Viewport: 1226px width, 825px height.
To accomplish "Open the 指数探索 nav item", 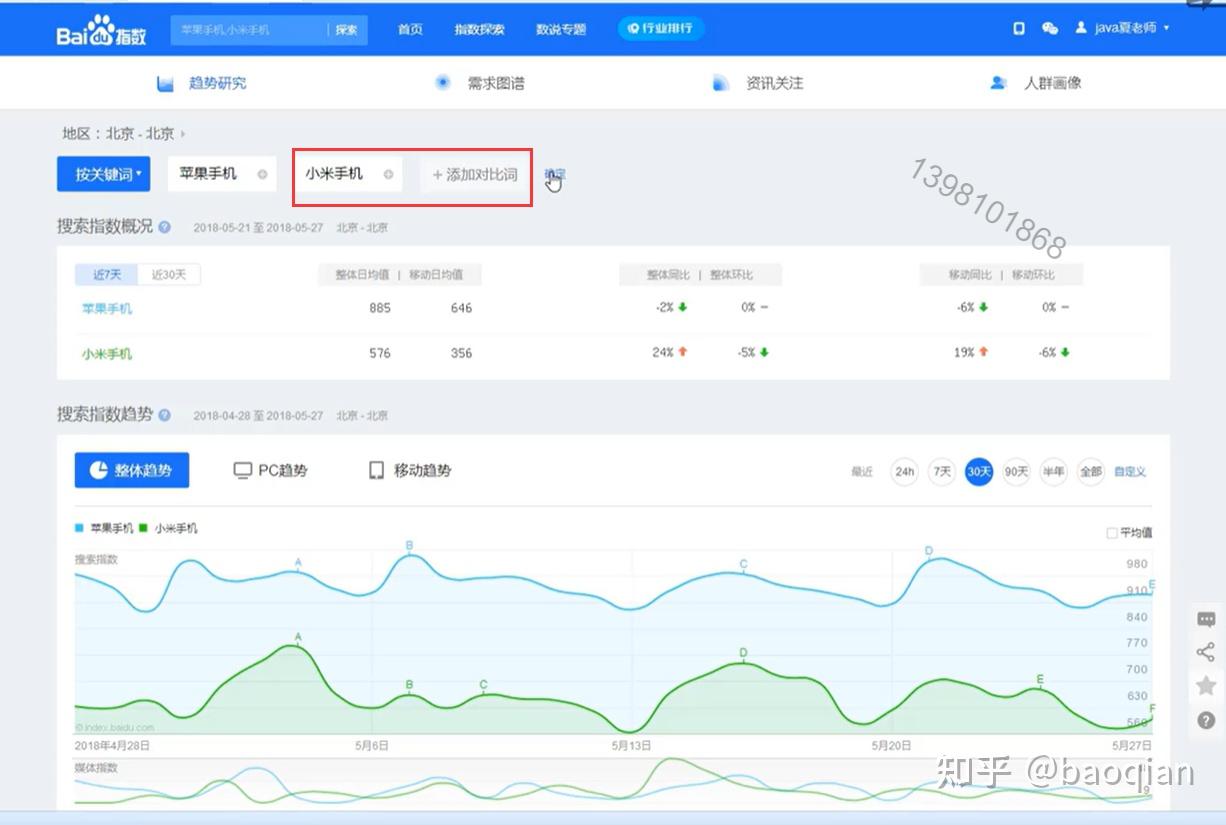I will pos(479,30).
